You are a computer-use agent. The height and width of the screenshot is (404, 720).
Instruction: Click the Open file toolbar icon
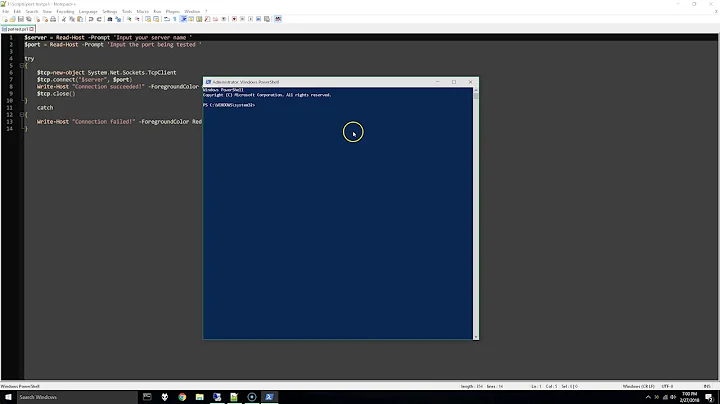click(x=13, y=19)
